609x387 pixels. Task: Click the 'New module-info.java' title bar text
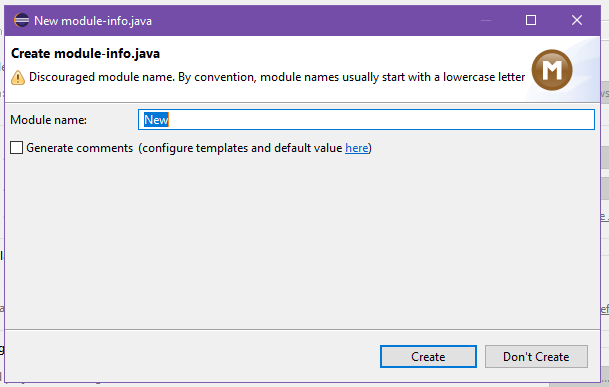click(93, 21)
